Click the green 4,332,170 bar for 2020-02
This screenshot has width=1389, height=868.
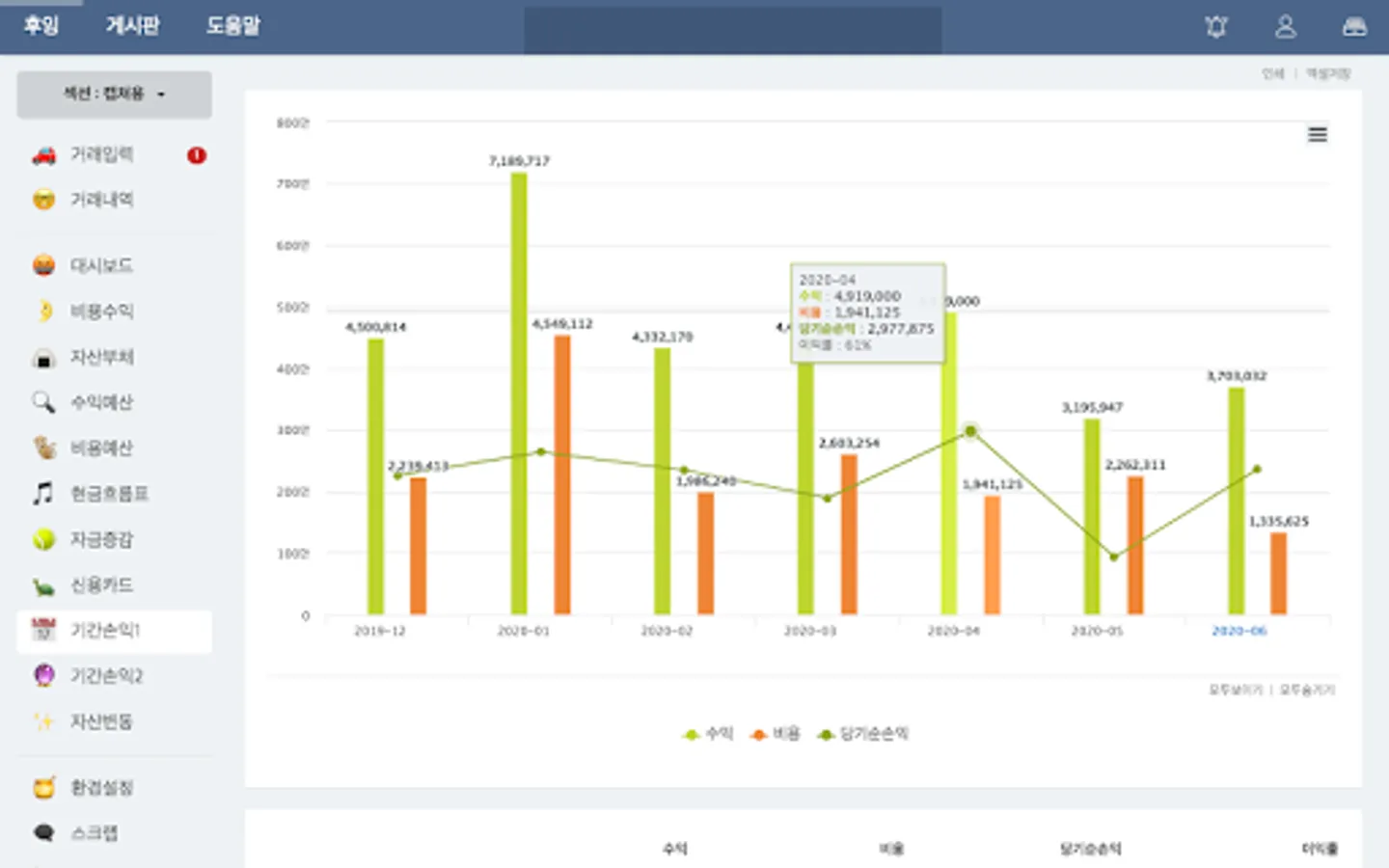pyautogui.click(x=662, y=481)
